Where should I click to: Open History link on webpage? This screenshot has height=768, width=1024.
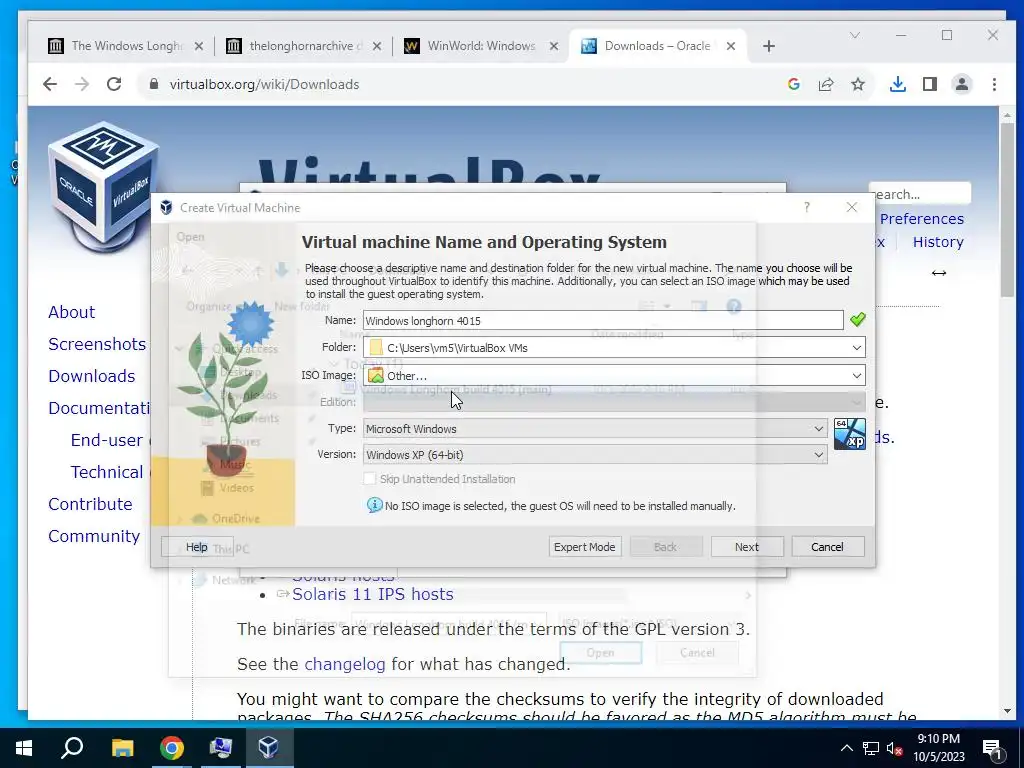[938, 242]
